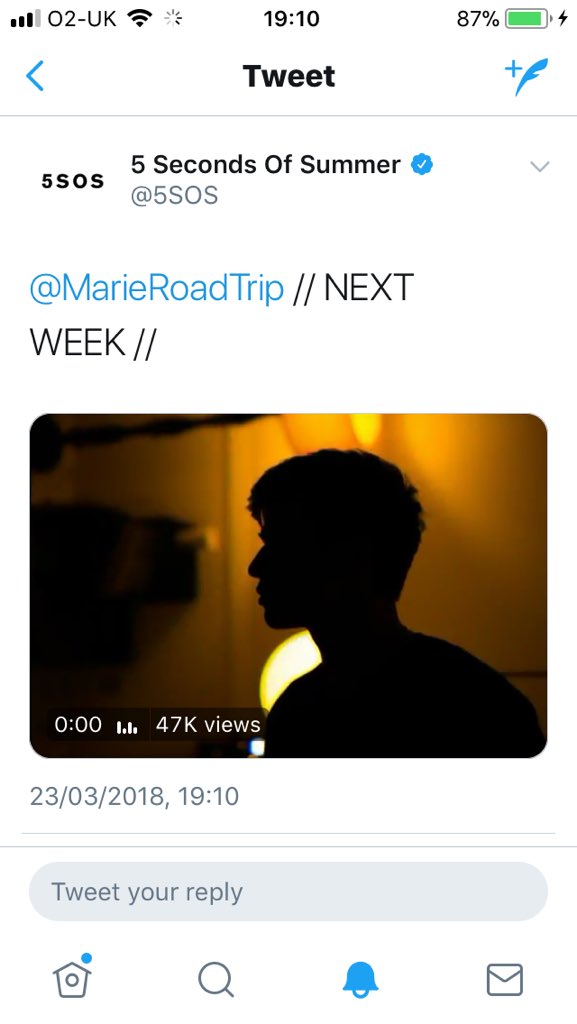Viewport: 577px width, 1024px height.
Task: Tap the 0:00 video time indicator
Action: (x=78, y=724)
